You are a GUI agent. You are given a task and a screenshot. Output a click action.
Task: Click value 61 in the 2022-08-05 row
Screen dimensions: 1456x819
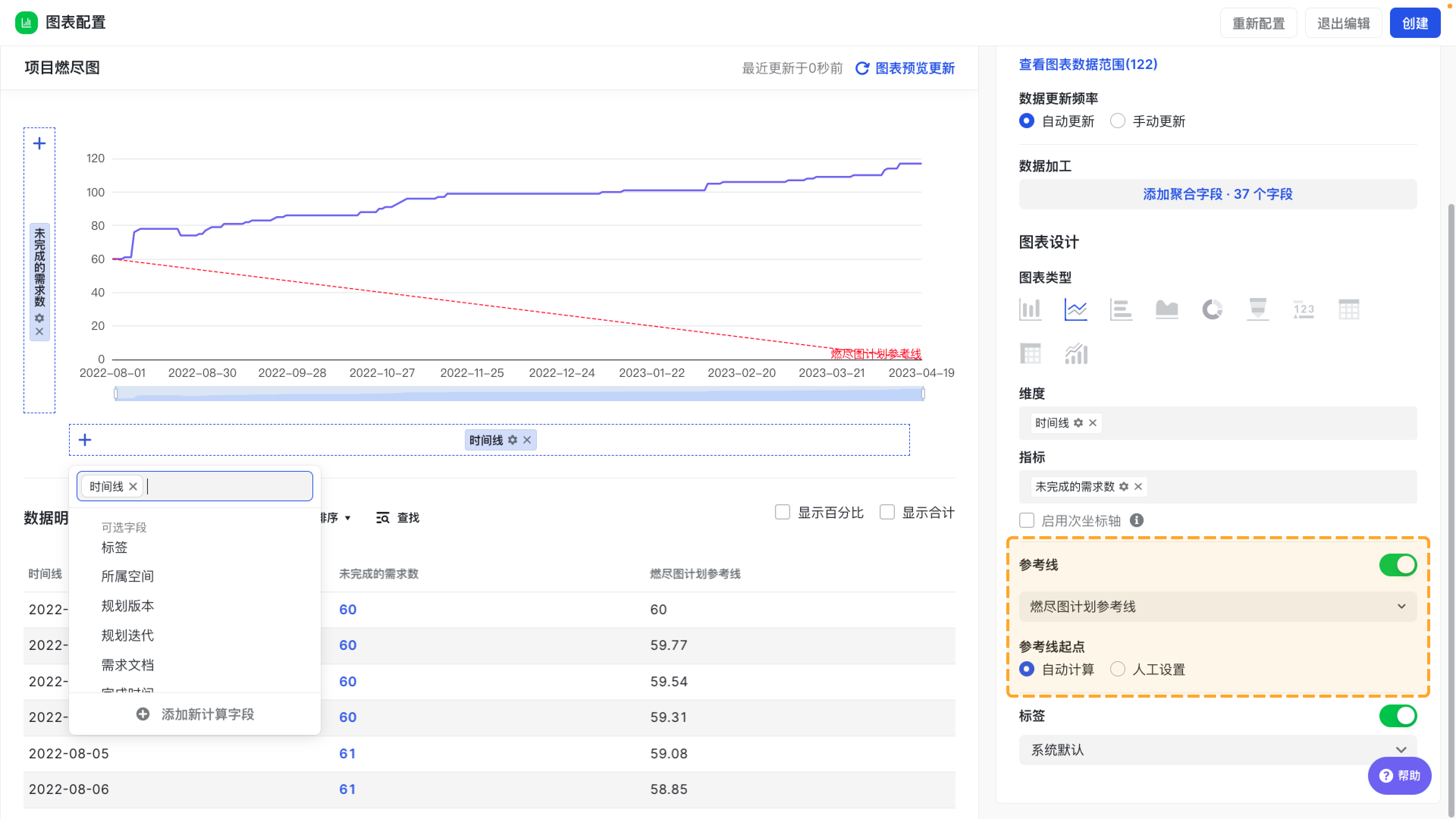tap(347, 753)
